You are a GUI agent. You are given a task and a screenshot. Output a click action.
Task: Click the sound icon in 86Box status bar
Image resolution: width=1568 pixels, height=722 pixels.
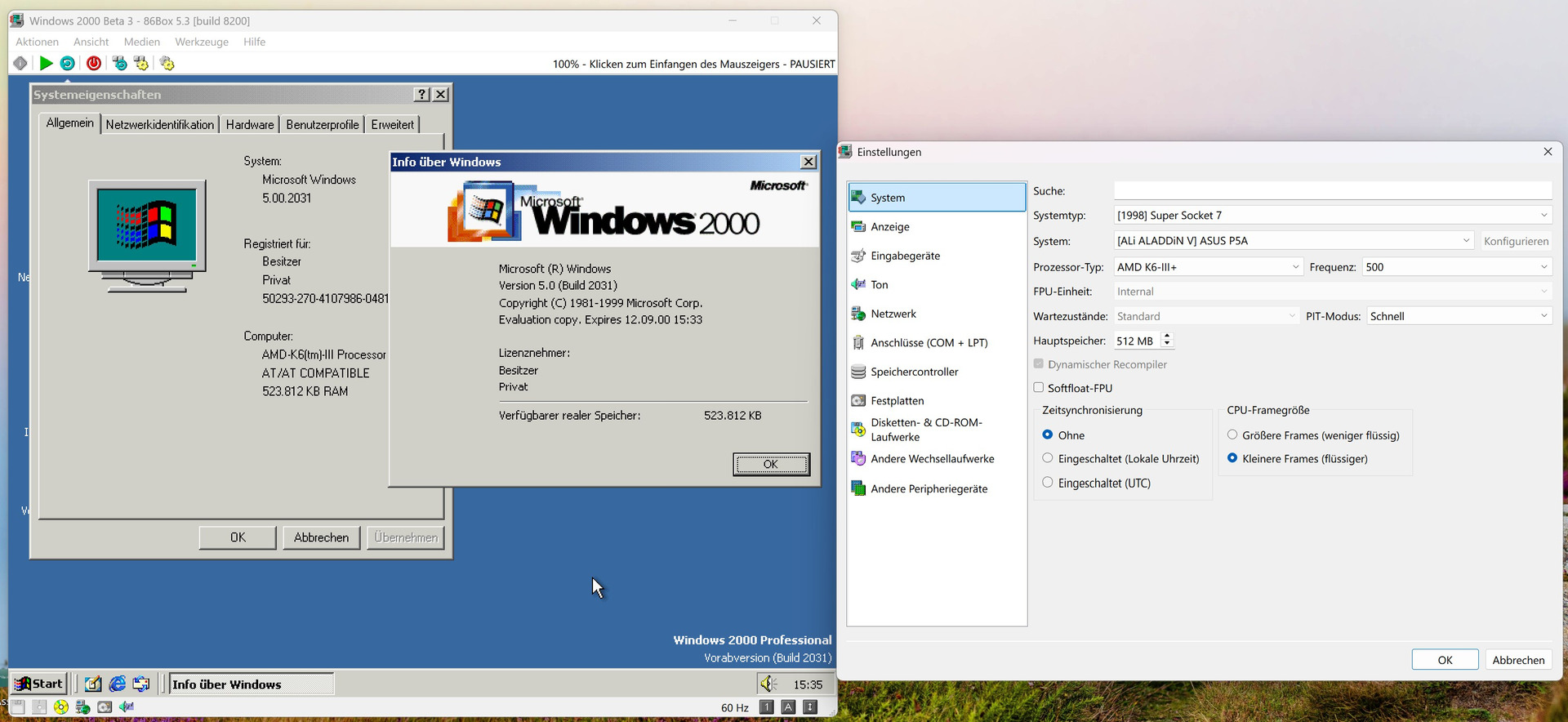(127, 707)
